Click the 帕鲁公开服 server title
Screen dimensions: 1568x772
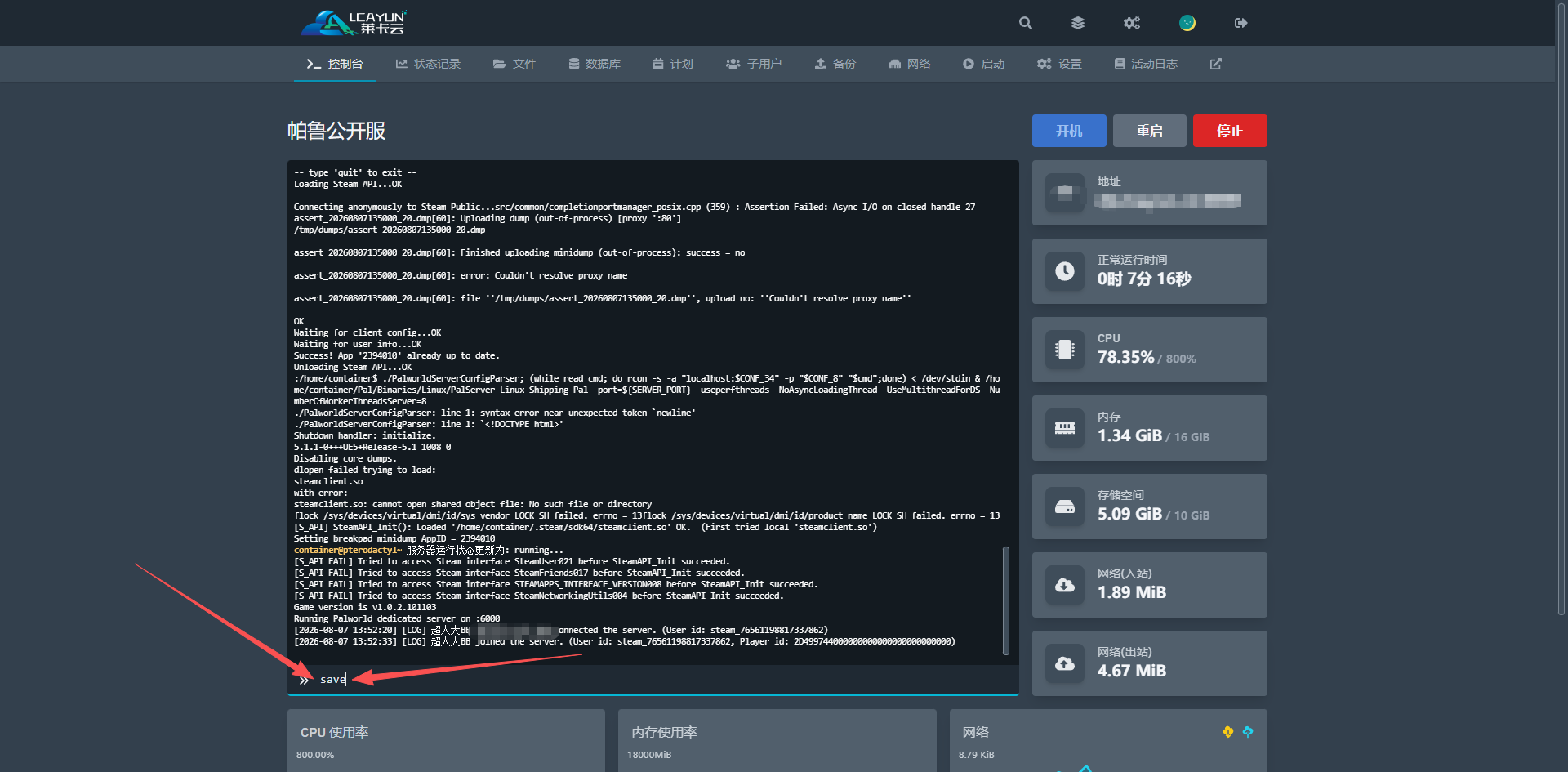(336, 131)
